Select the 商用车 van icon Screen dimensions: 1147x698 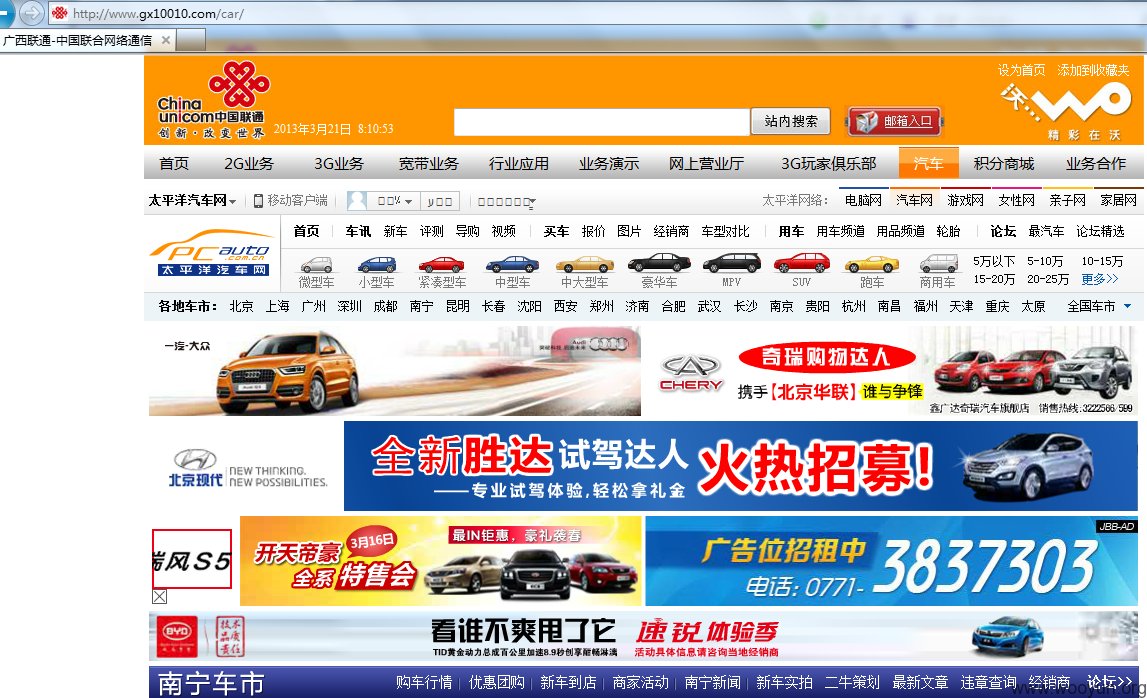[939, 263]
